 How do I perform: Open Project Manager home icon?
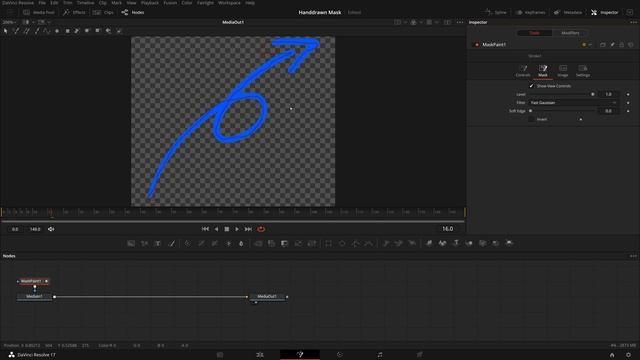(x=612, y=355)
